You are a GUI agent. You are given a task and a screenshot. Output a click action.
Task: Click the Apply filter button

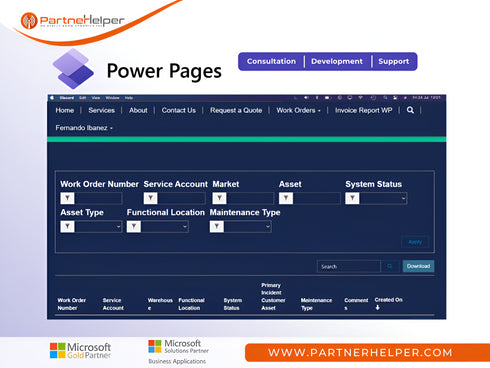tap(415, 242)
